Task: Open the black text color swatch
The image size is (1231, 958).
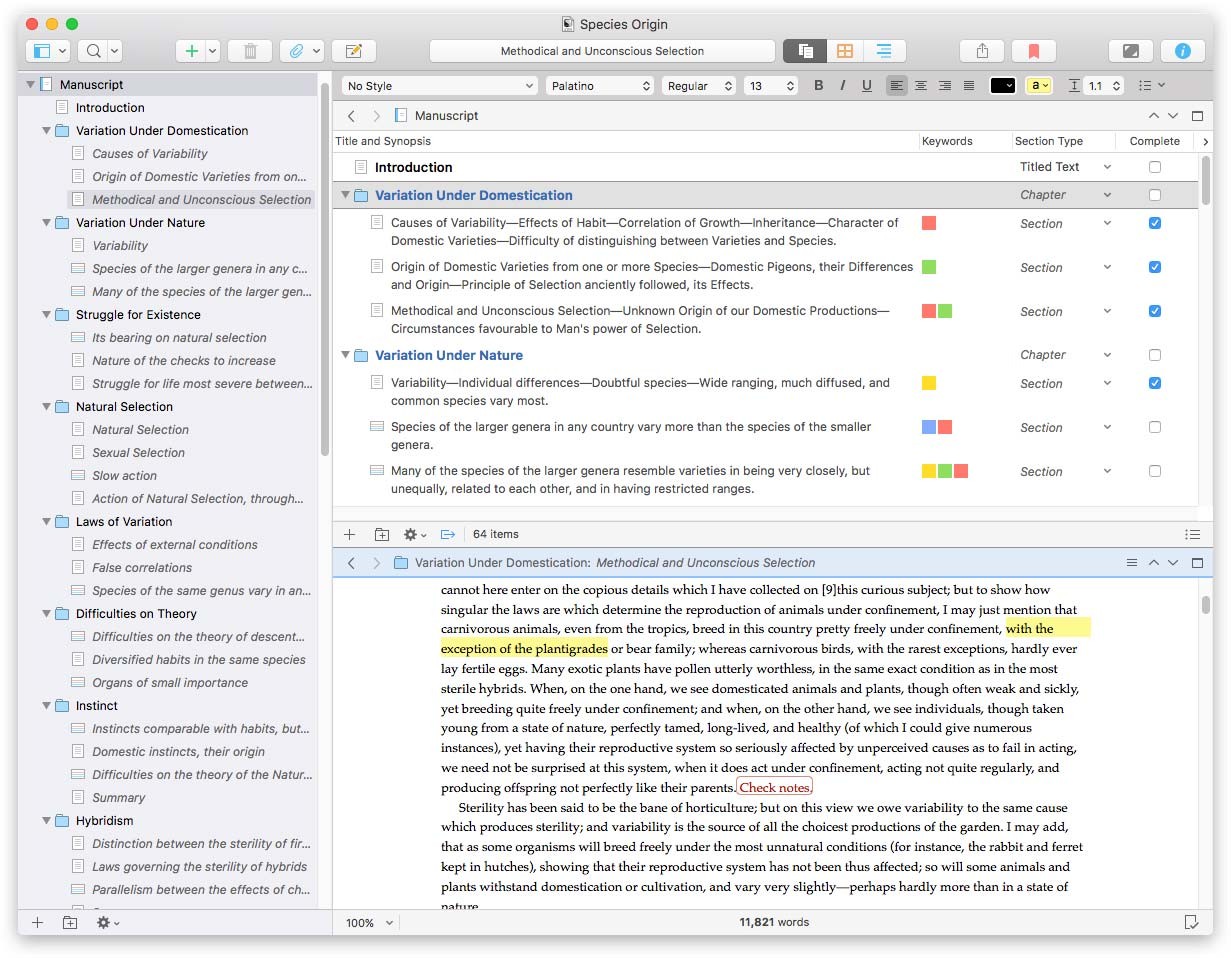Action: 1003,86
